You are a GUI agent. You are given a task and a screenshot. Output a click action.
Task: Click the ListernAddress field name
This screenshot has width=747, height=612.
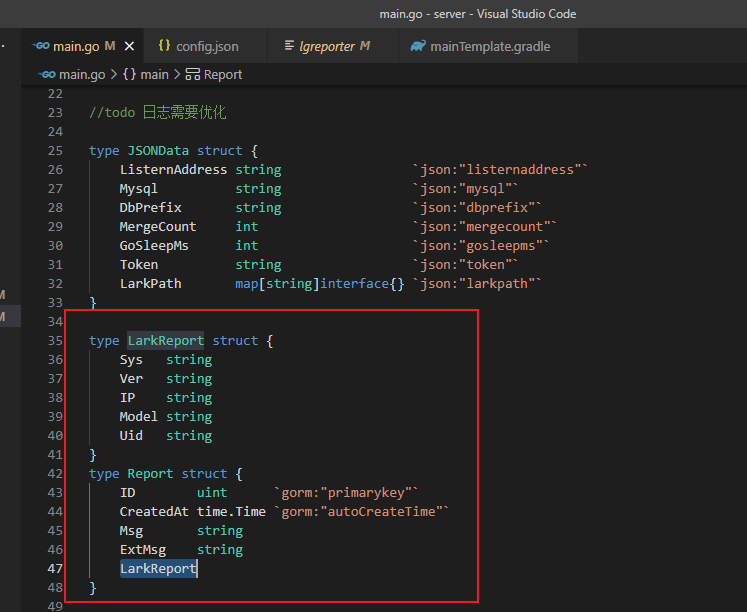[x=173, y=170]
